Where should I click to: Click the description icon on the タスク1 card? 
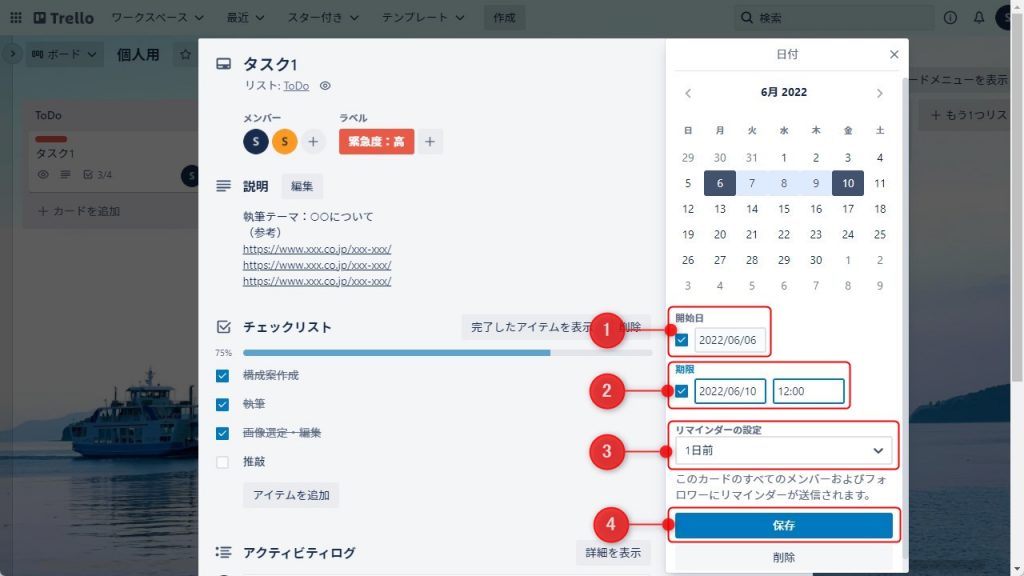65,174
